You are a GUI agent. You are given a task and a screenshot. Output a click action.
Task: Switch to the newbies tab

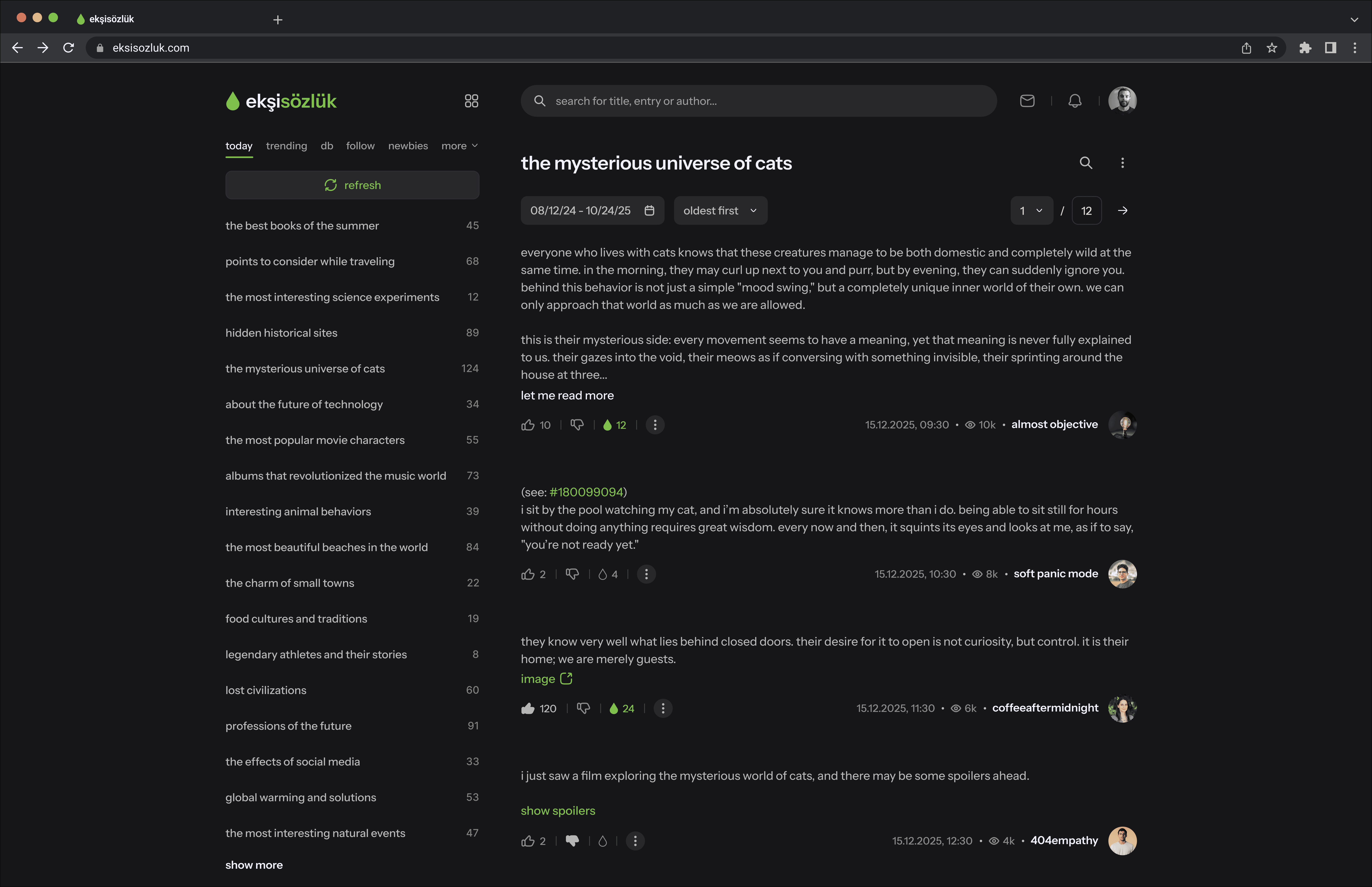click(x=408, y=146)
